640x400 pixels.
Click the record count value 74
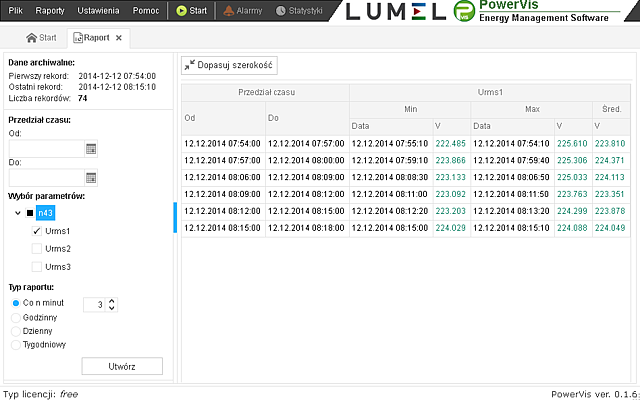(82, 98)
